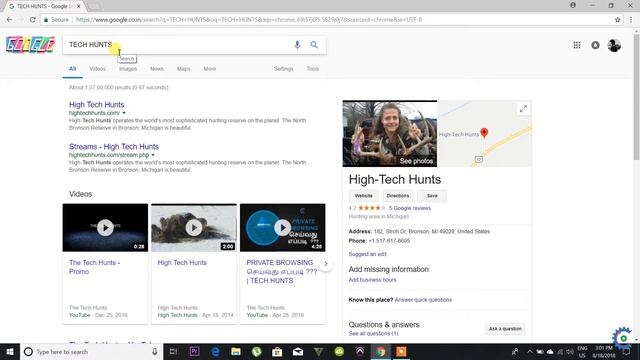This screenshot has width=640, height=360.
Task: Open Google notifications bell
Action: tap(596, 45)
